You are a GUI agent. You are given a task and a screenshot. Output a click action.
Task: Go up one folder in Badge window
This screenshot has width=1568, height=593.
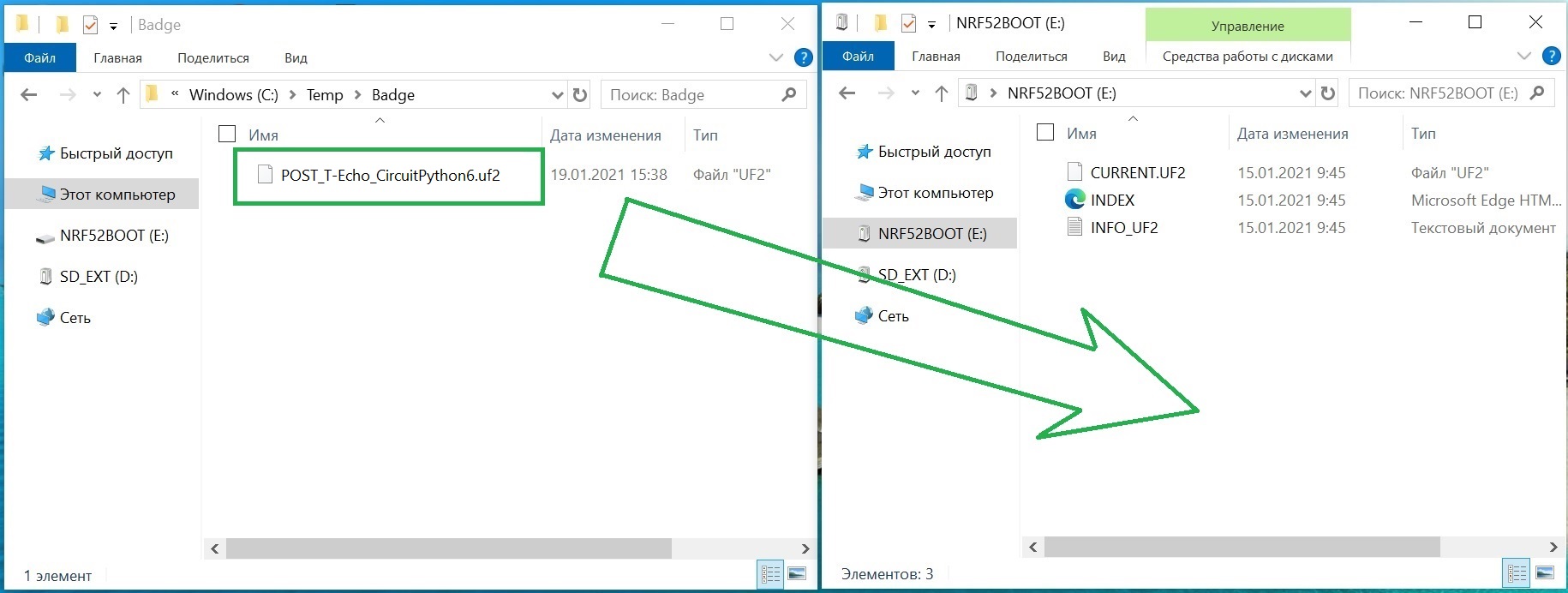pos(123,95)
